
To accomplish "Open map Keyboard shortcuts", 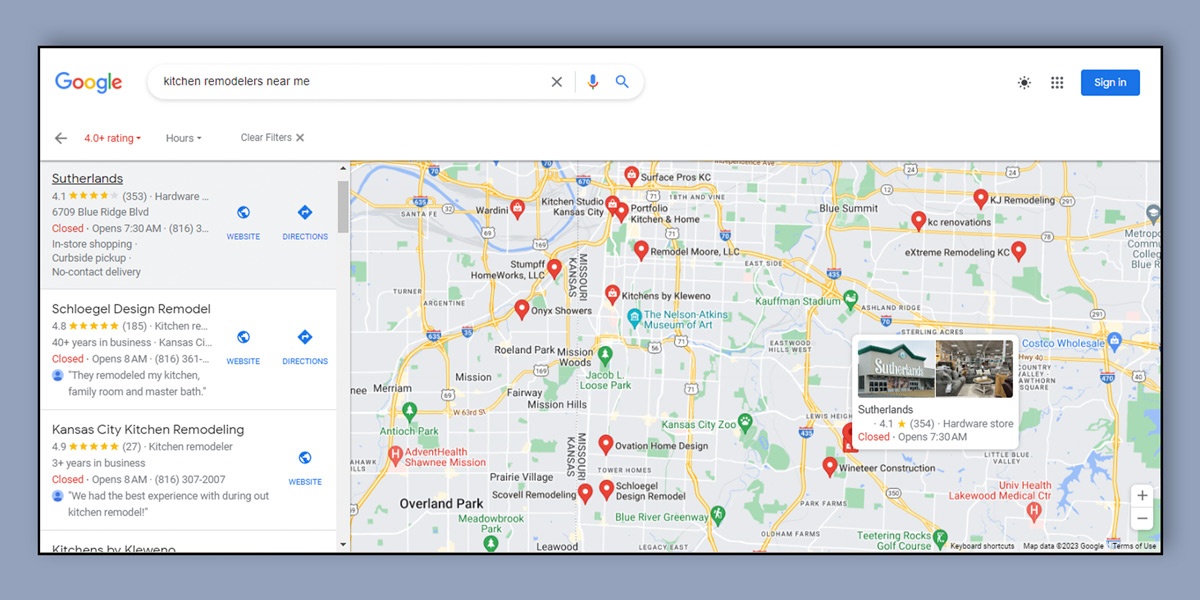I will [x=982, y=546].
